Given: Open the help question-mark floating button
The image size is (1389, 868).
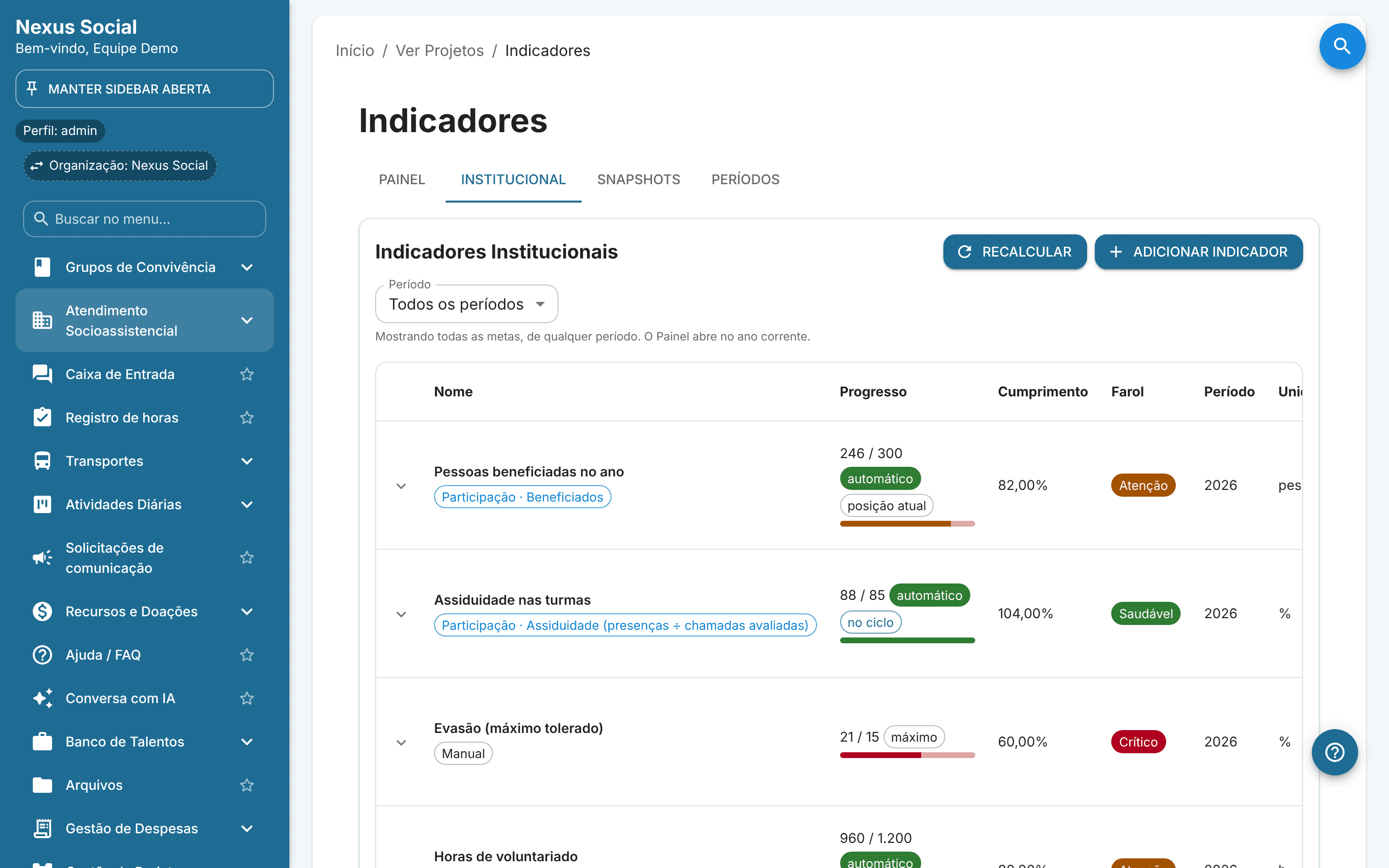Looking at the screenshot, I should 1335,752.
